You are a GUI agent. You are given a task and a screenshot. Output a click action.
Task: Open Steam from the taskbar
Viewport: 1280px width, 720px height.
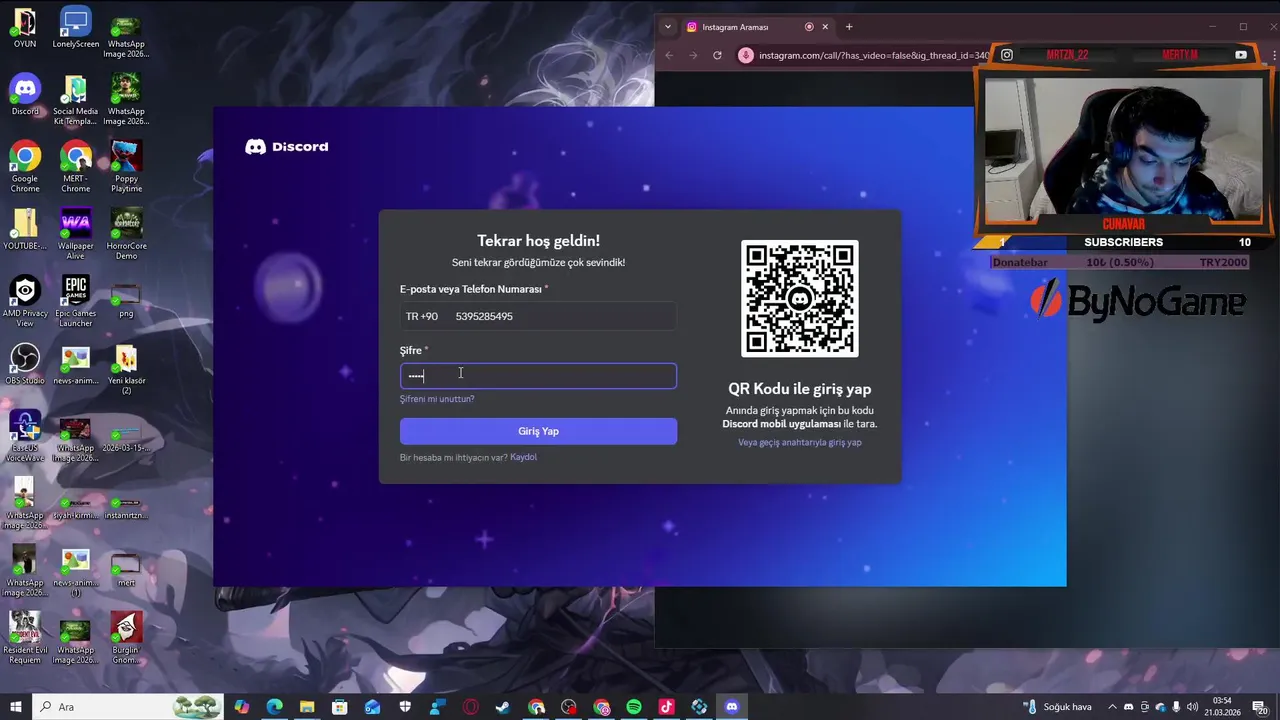503,707
